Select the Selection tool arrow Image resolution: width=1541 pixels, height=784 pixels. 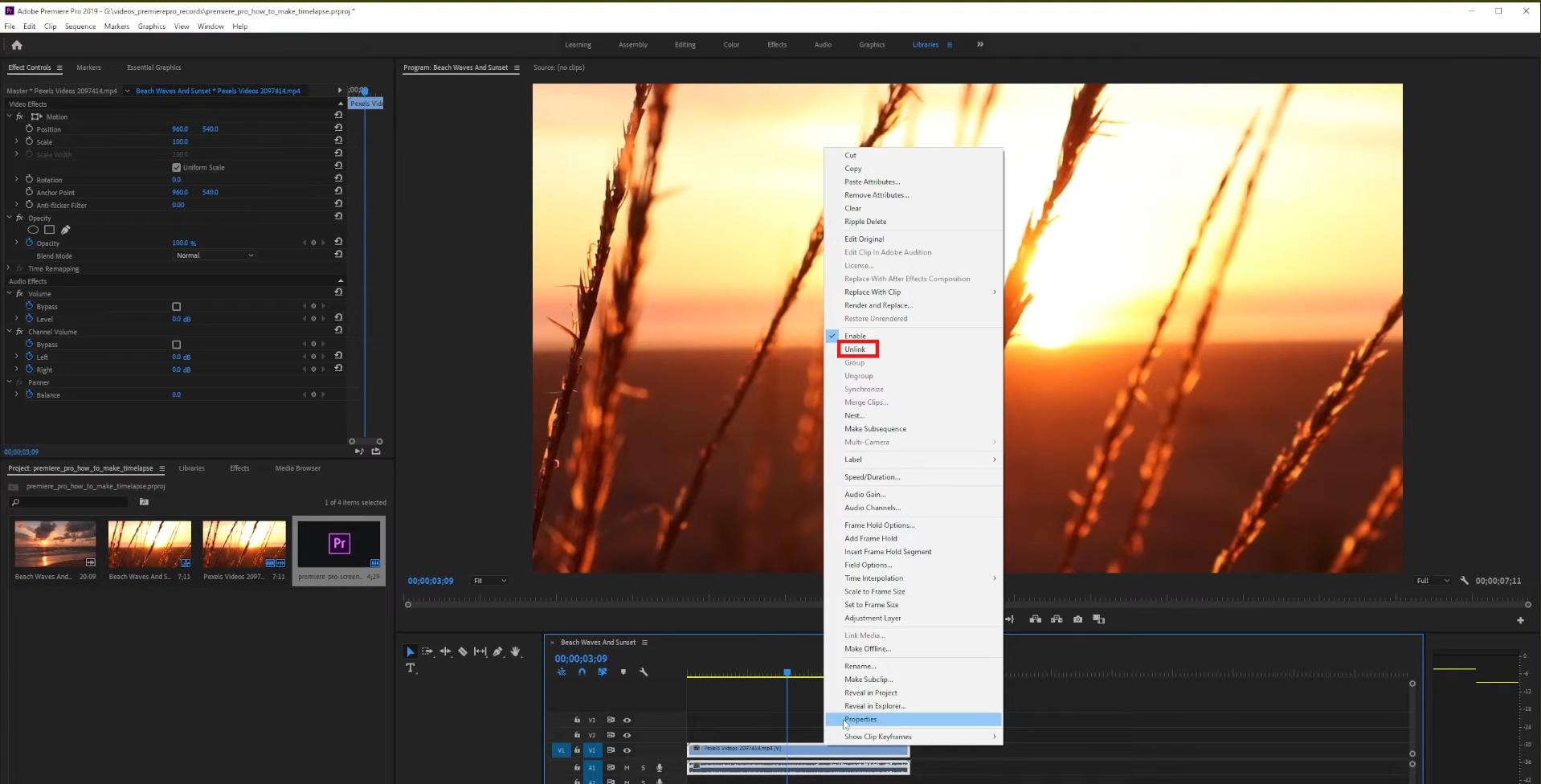[410, 651]
